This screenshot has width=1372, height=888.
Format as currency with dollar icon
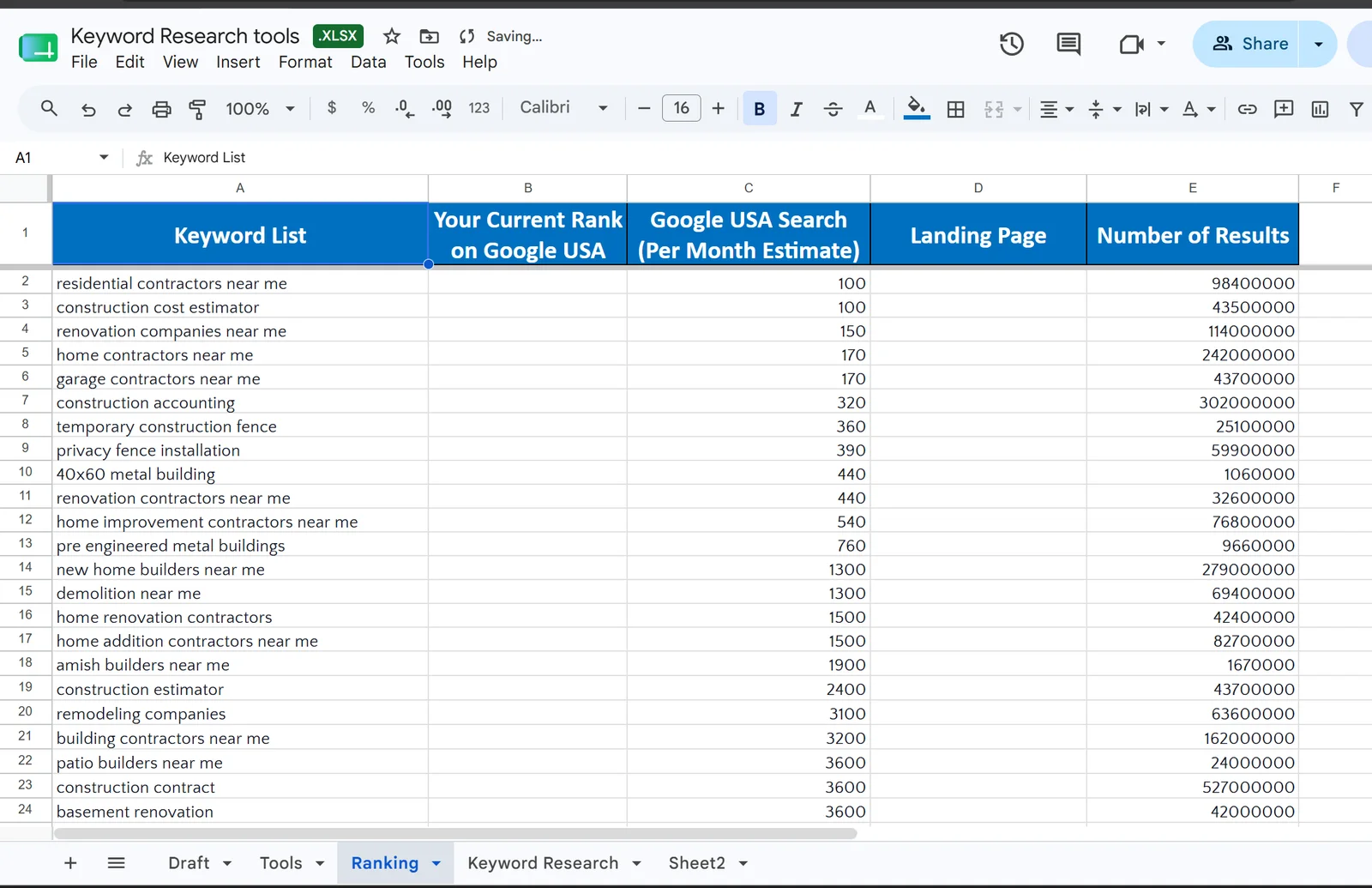tap(332, 108)
